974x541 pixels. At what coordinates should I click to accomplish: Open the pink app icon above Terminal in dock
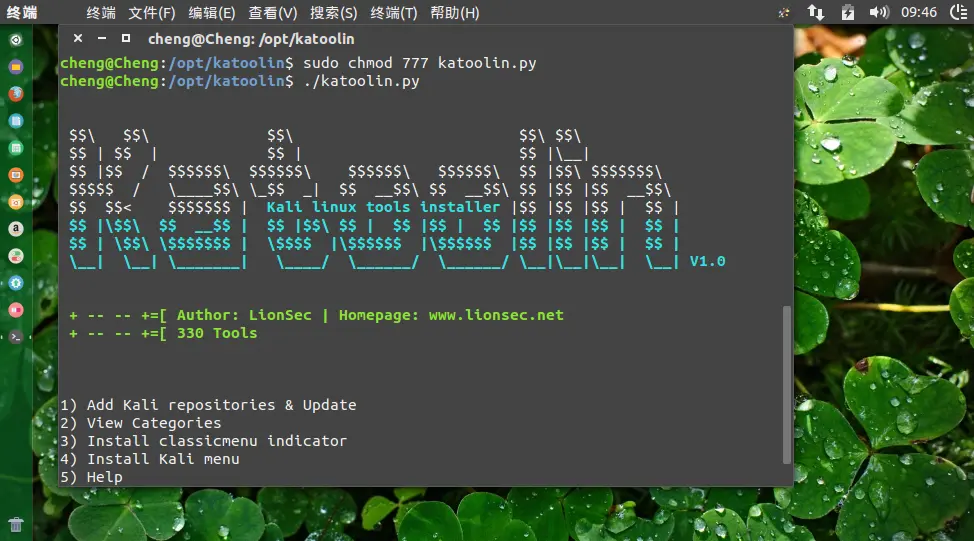click(16, 309)
